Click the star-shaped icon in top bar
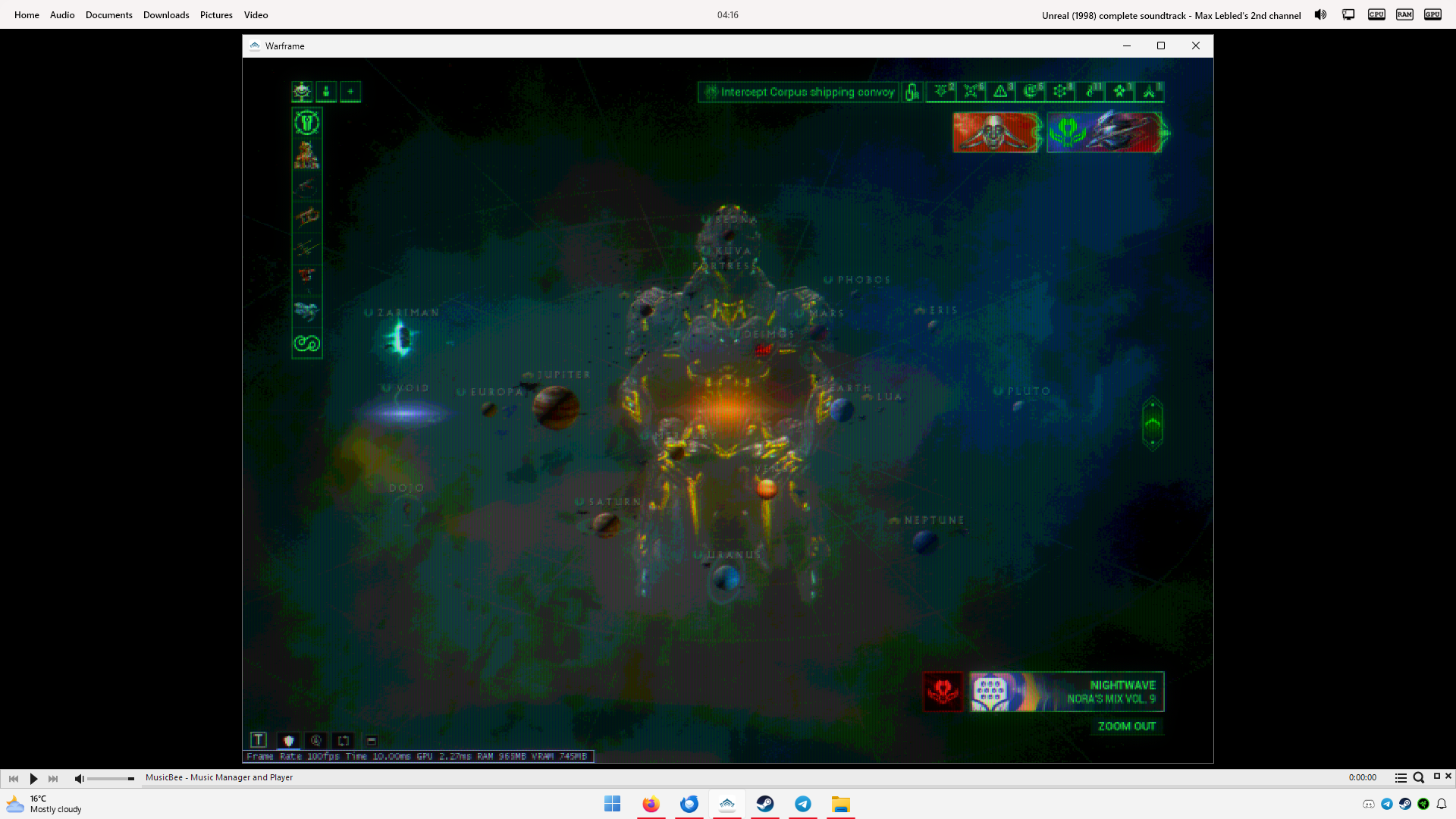 coord(1120,92)
